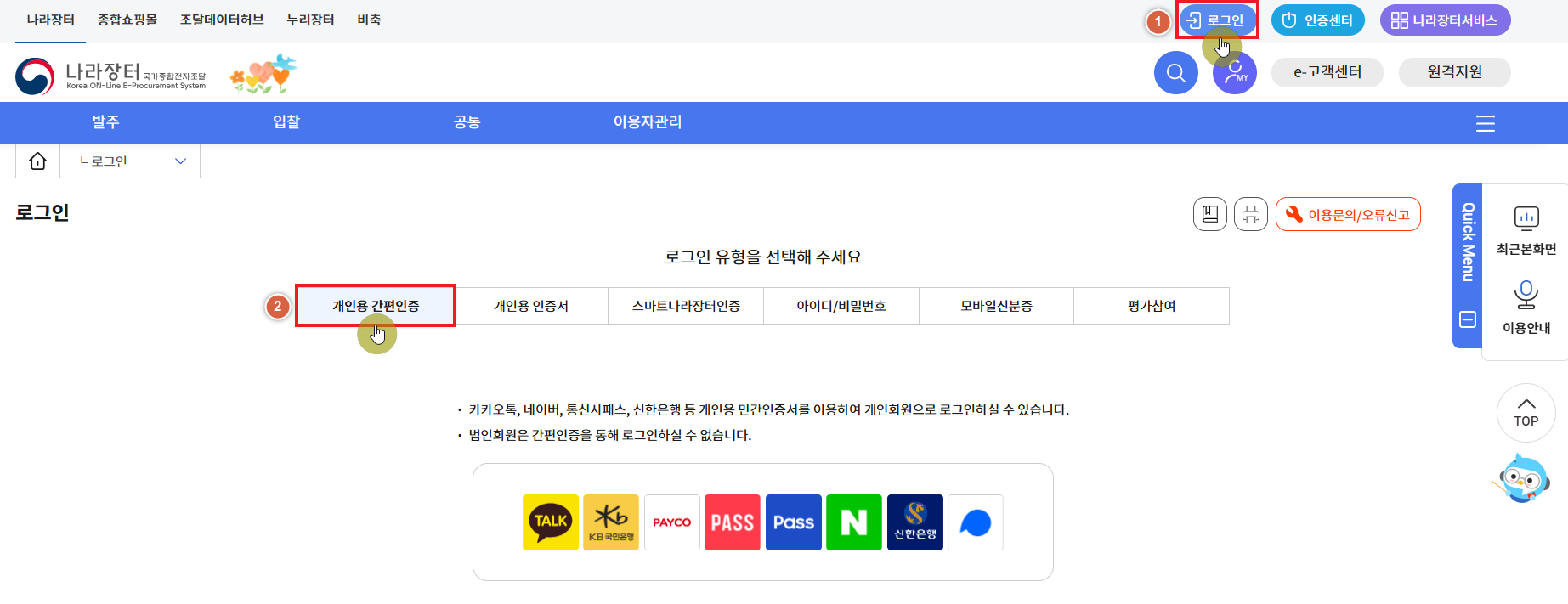
Task: Switch to 아이디/비밀번호 tab
Action: (841, 306)
